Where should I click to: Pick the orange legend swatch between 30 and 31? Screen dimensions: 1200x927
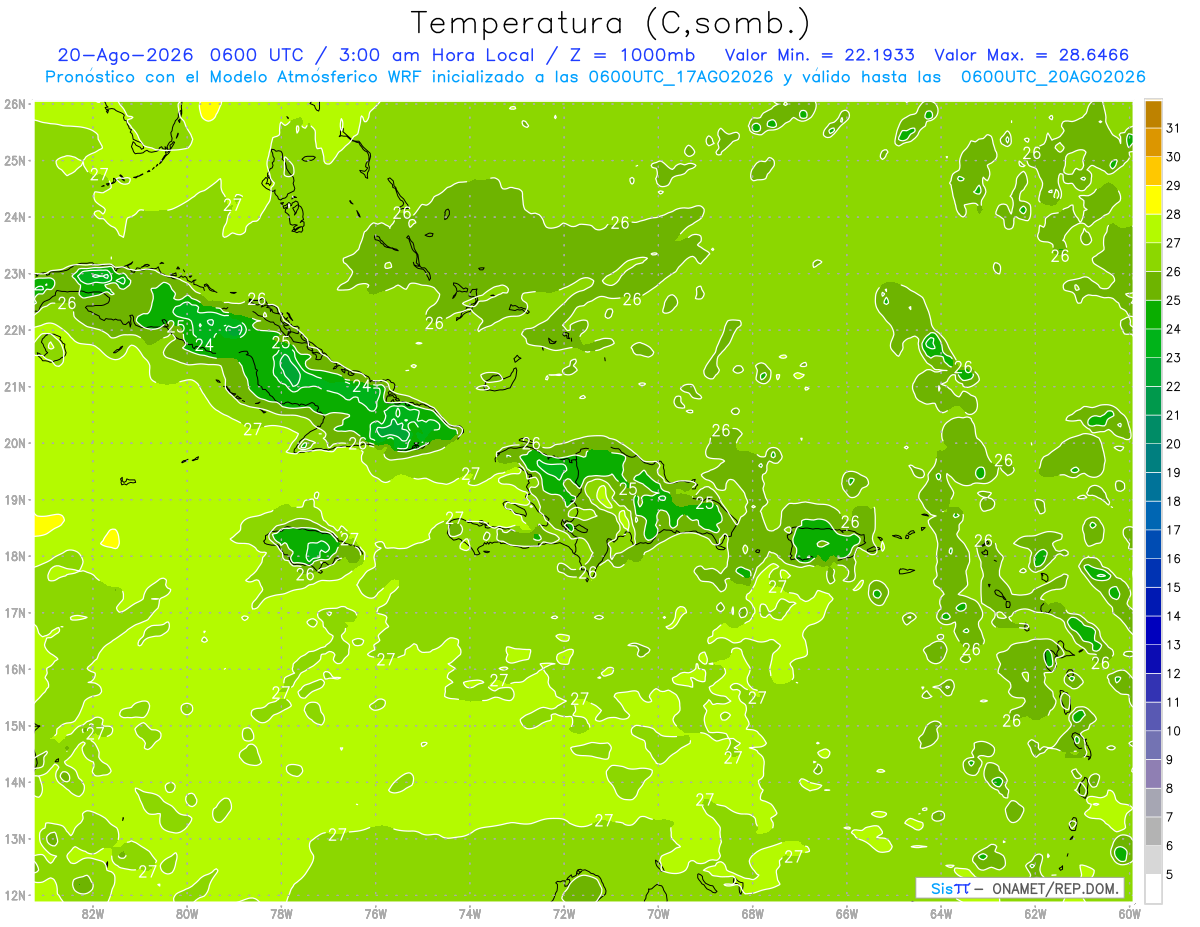click(x=1153, y=142)
